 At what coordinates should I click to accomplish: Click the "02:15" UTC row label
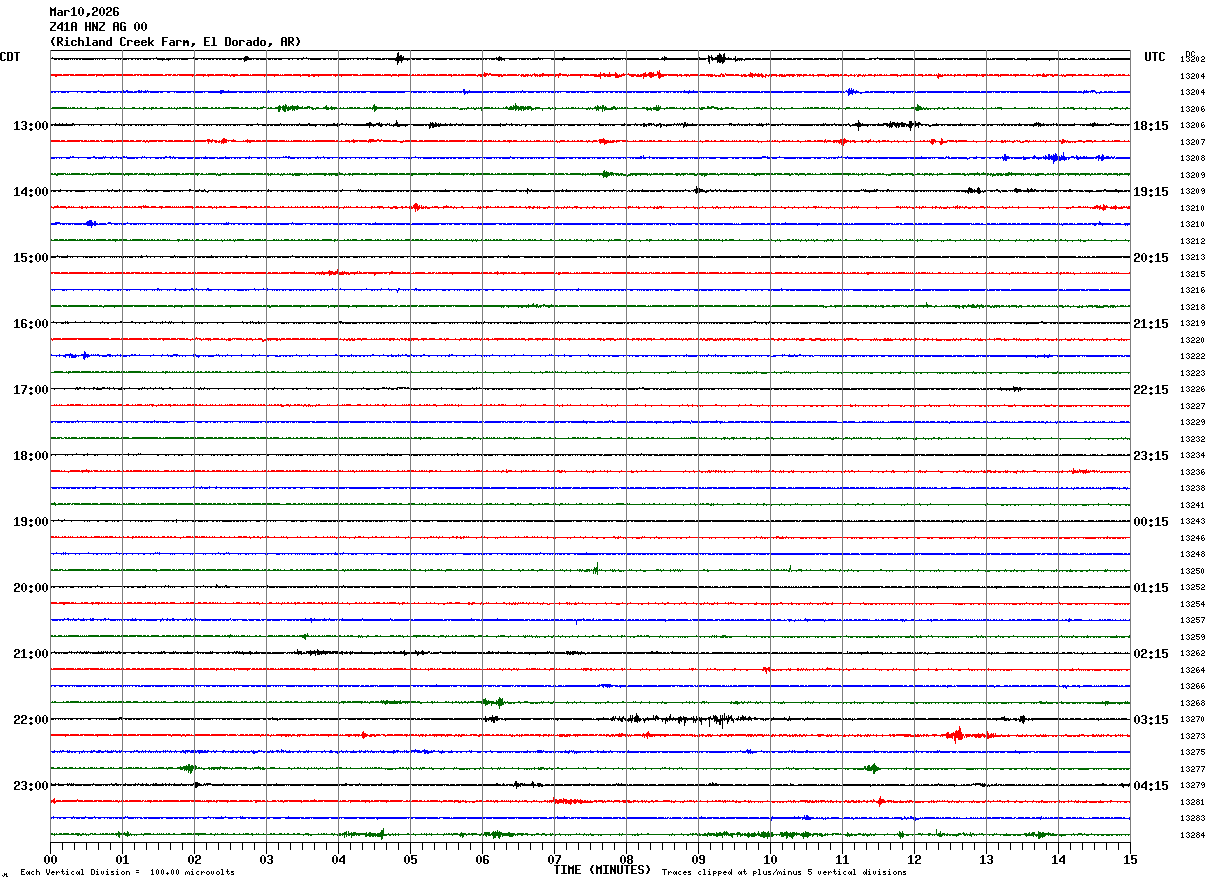[1151, 654]
